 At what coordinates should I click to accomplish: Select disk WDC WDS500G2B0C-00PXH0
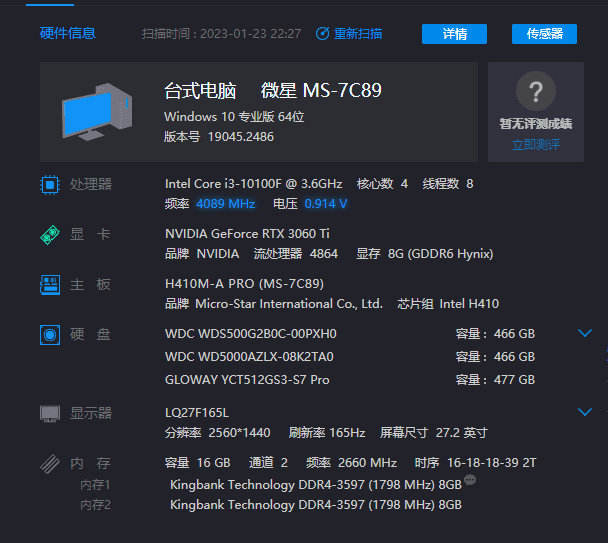(250, 334)
